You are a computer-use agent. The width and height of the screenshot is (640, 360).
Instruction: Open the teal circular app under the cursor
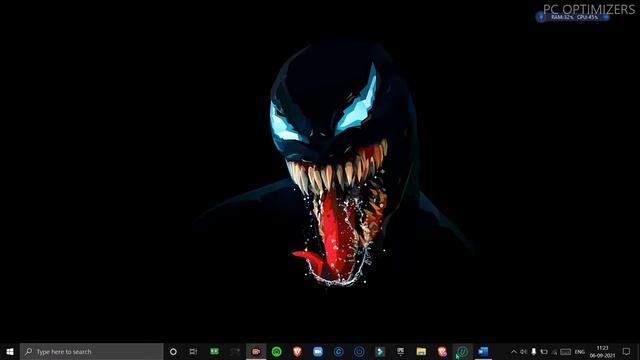pos(462,351)
